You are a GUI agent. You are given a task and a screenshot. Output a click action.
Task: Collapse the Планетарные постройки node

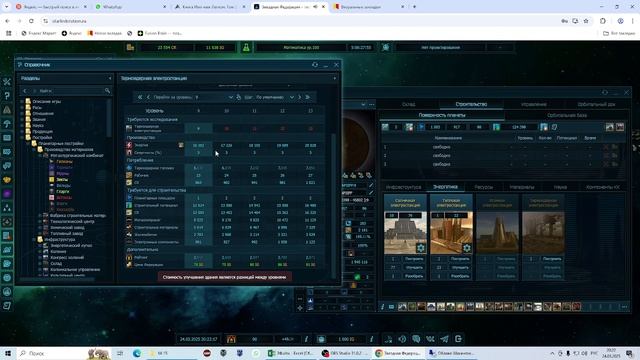click(x=29, y=144)
